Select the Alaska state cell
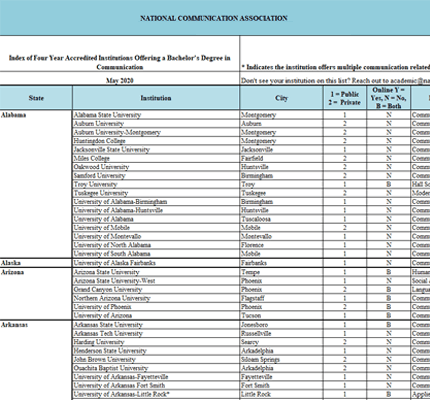The width and height of the screenshot is (430, 400). (36, 263)
